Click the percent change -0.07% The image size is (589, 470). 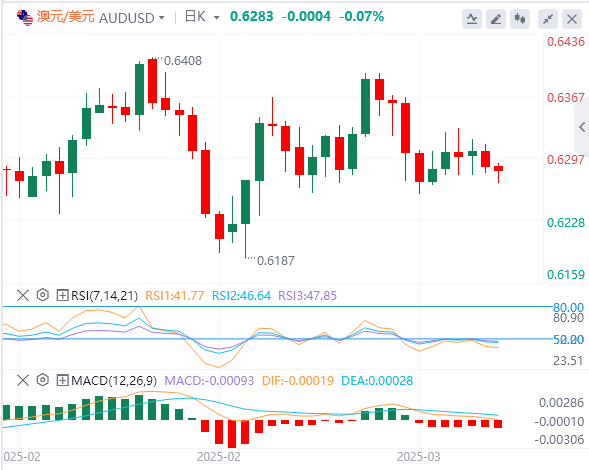tap(361, 17)
